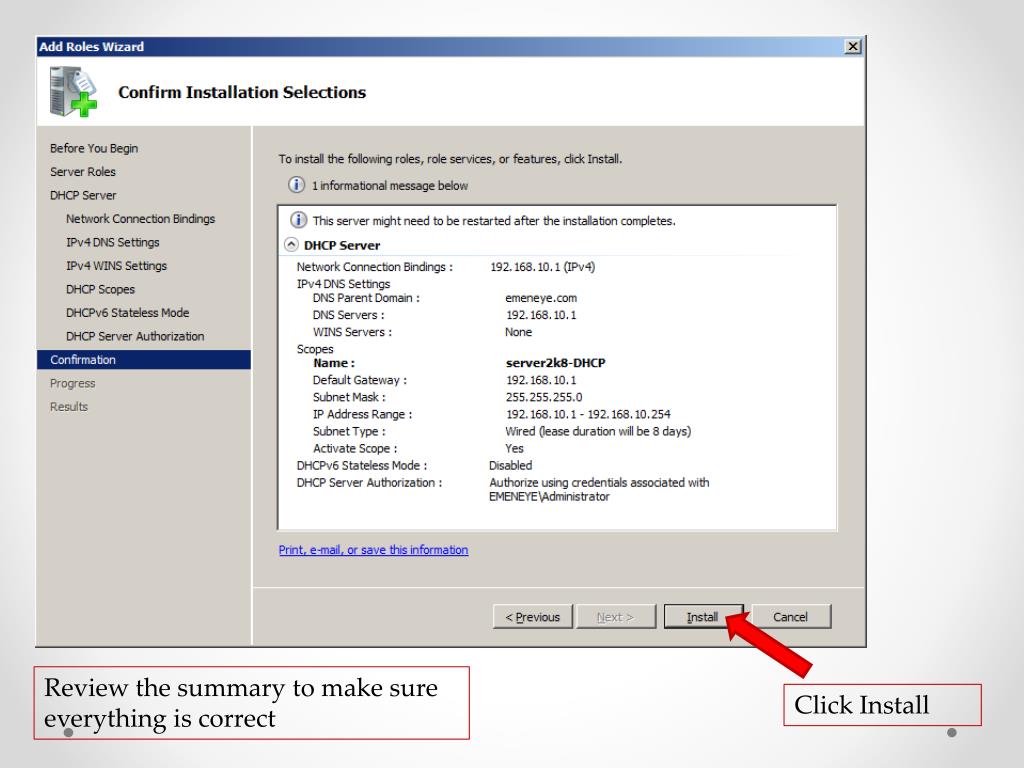Click subnet mask '255.255.255.0'
The width and height of the screenshot is (1024, 768).
pos(544,397)
